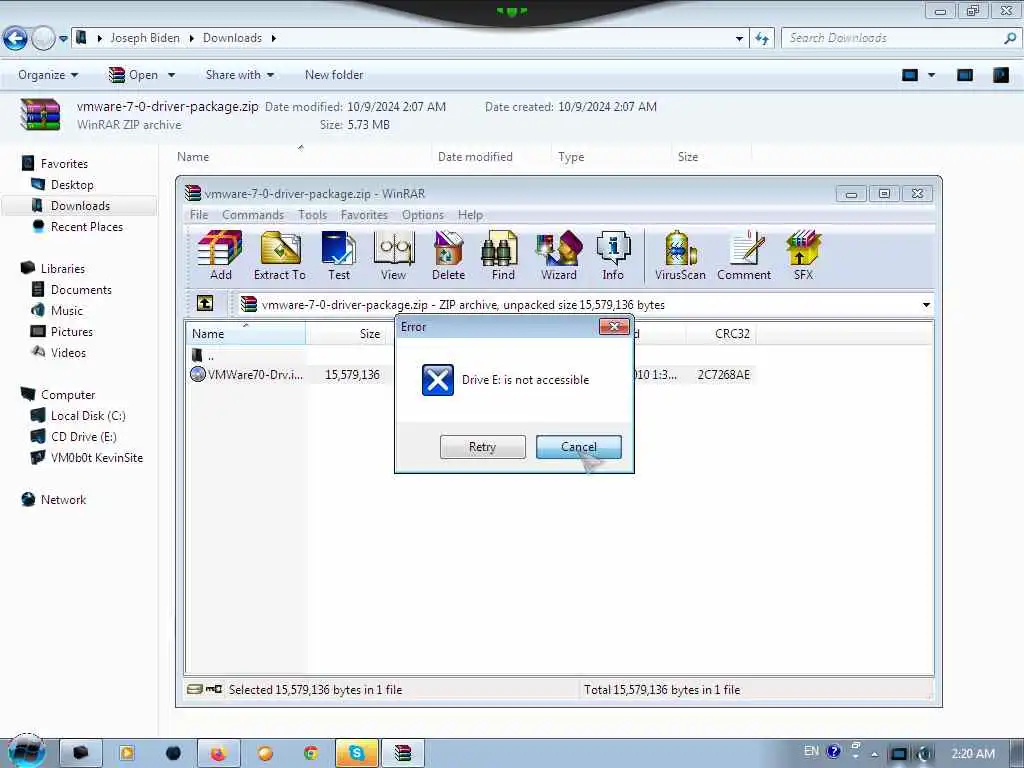Click the volume icon in system tray
The height and width of the screenshot is (768, 1024).
(924, 754)
